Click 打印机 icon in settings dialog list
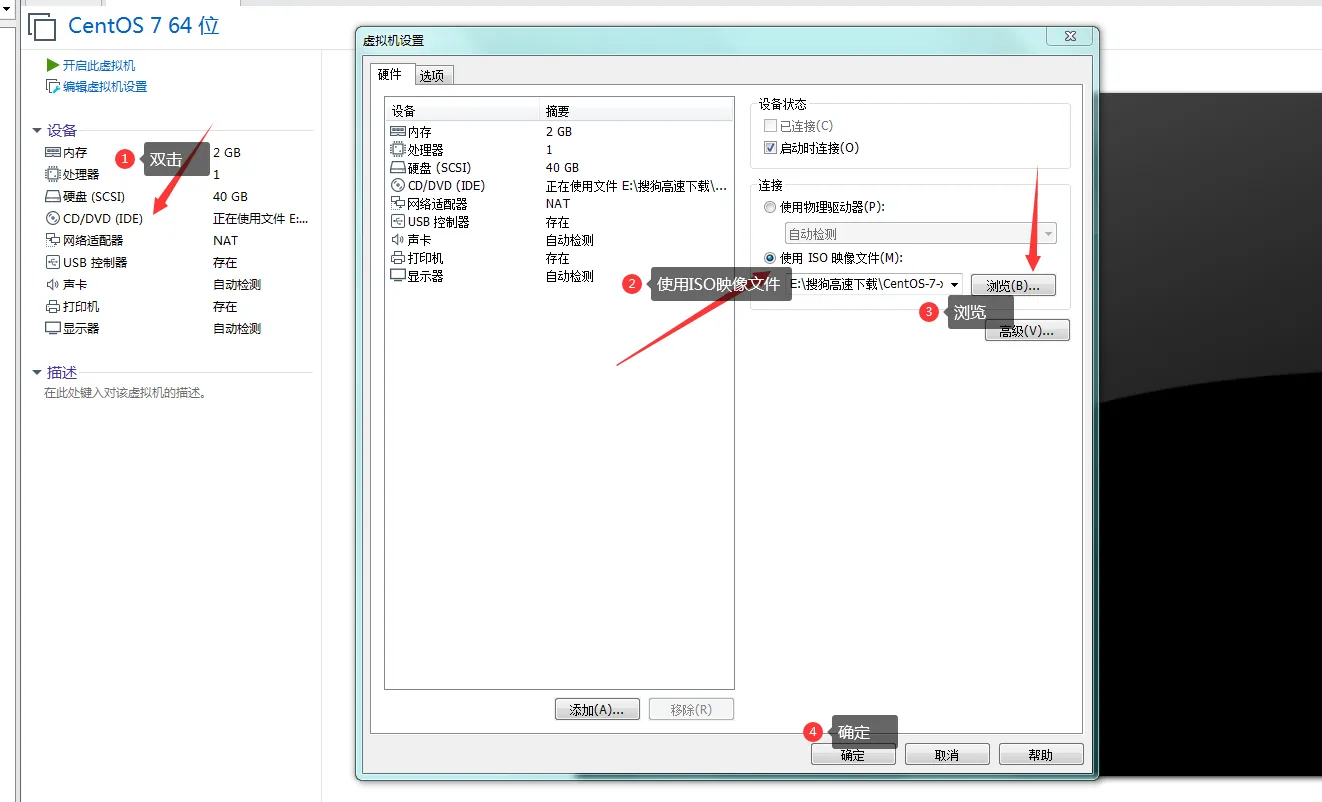Viewport: 1322px width, 802px height. (398, 258)
